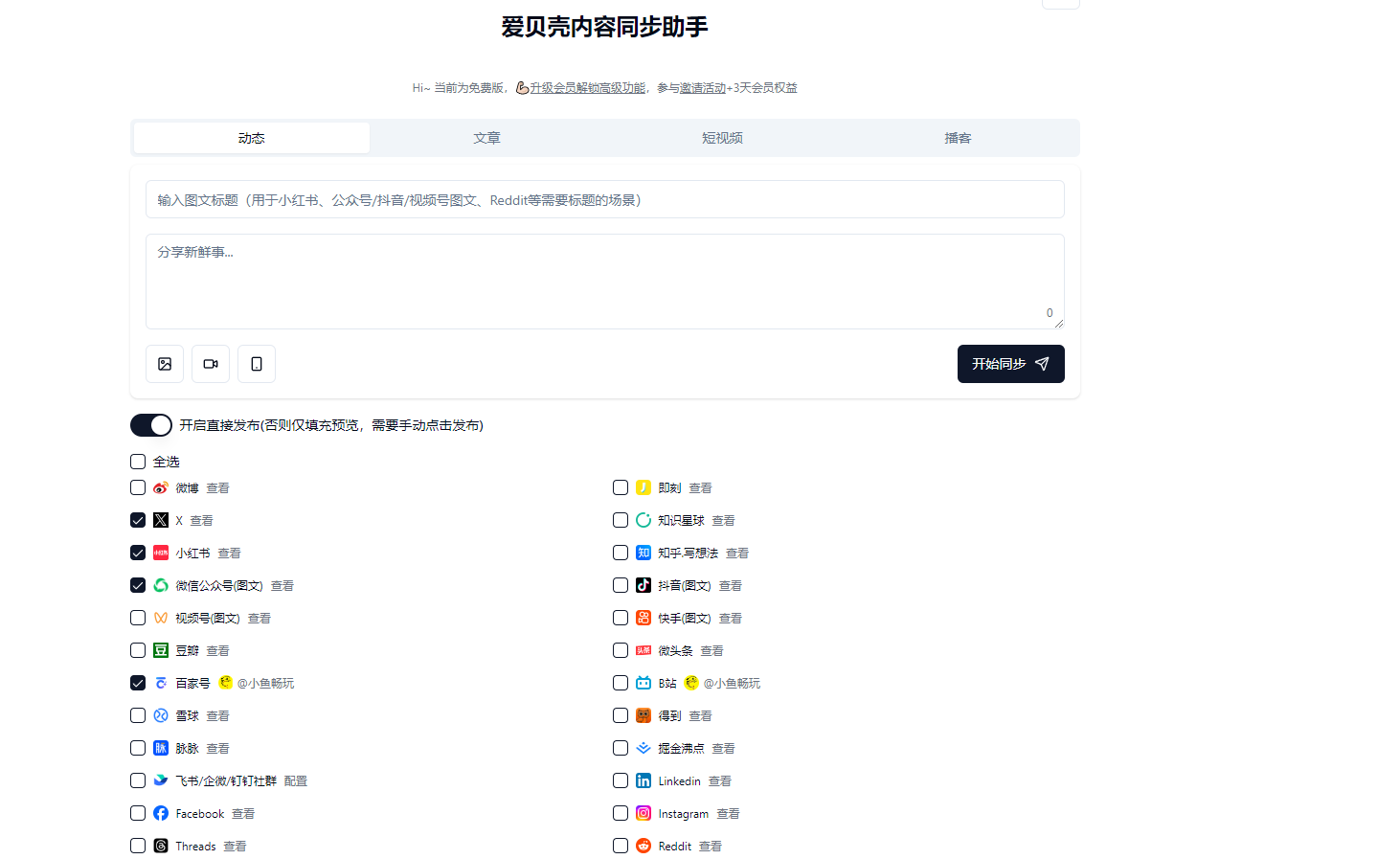Click the Linkedin logo icon
This screenshot has width=1400, height=859.
tap(644, 780)
